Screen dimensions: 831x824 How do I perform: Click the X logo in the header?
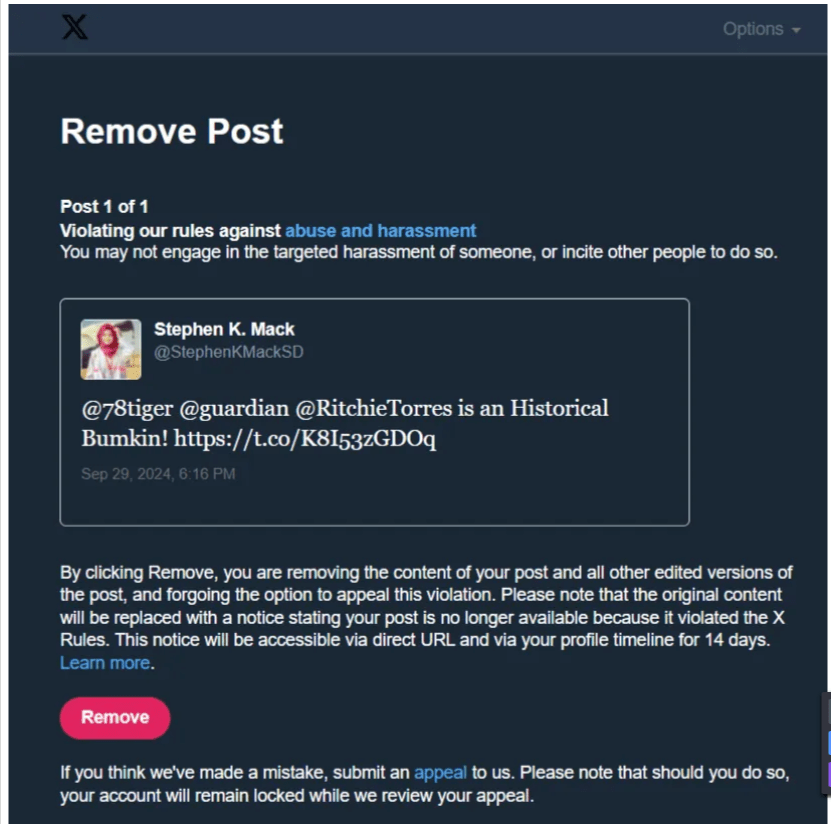pos(74,27)
